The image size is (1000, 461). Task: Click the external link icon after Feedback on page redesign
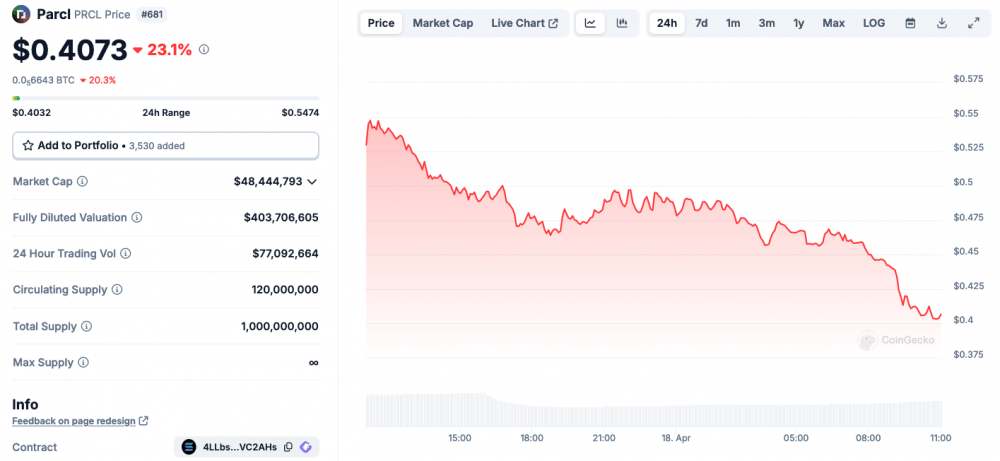click(x=144, y=421)
